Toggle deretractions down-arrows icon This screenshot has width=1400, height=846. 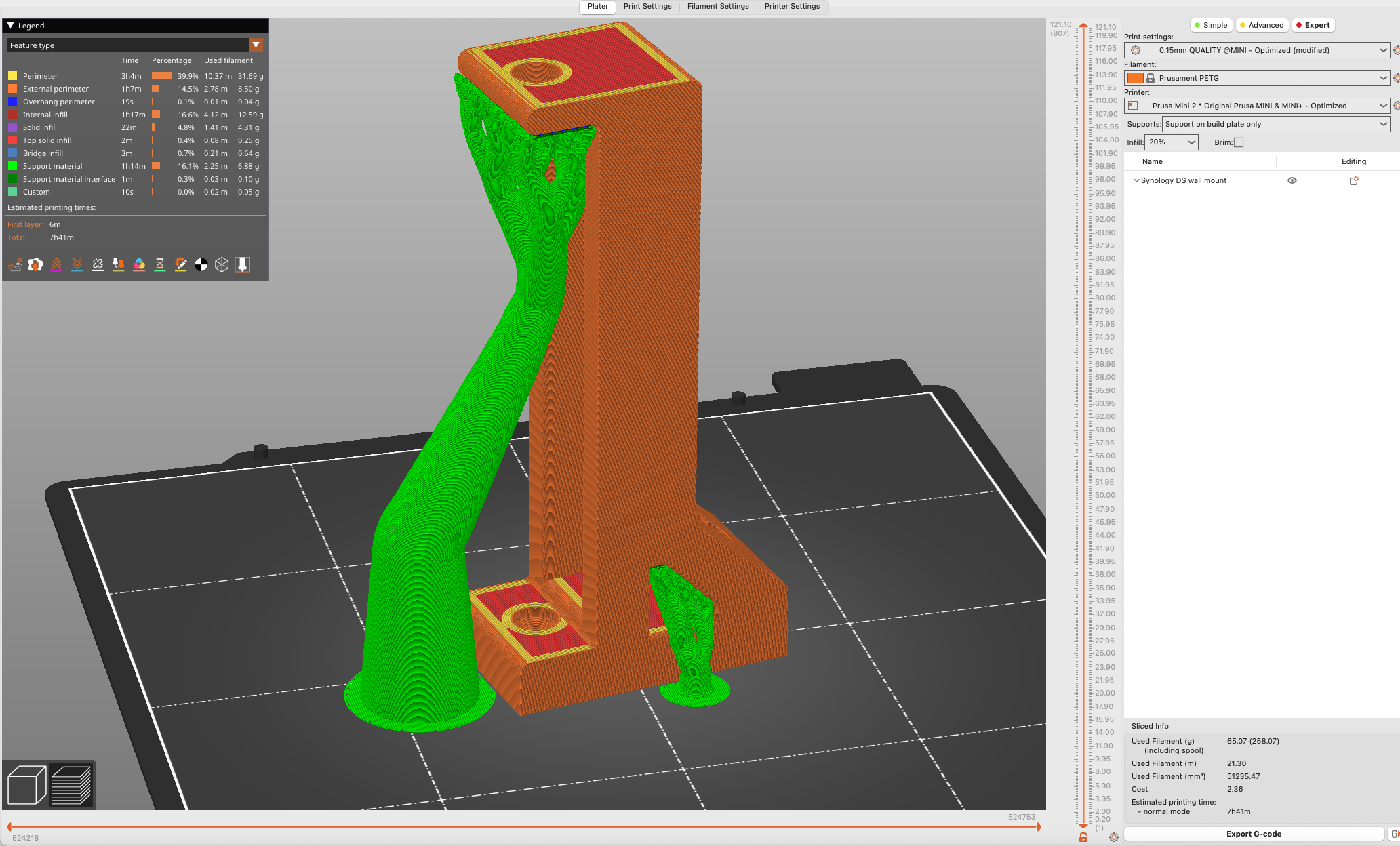coord(77,264)
